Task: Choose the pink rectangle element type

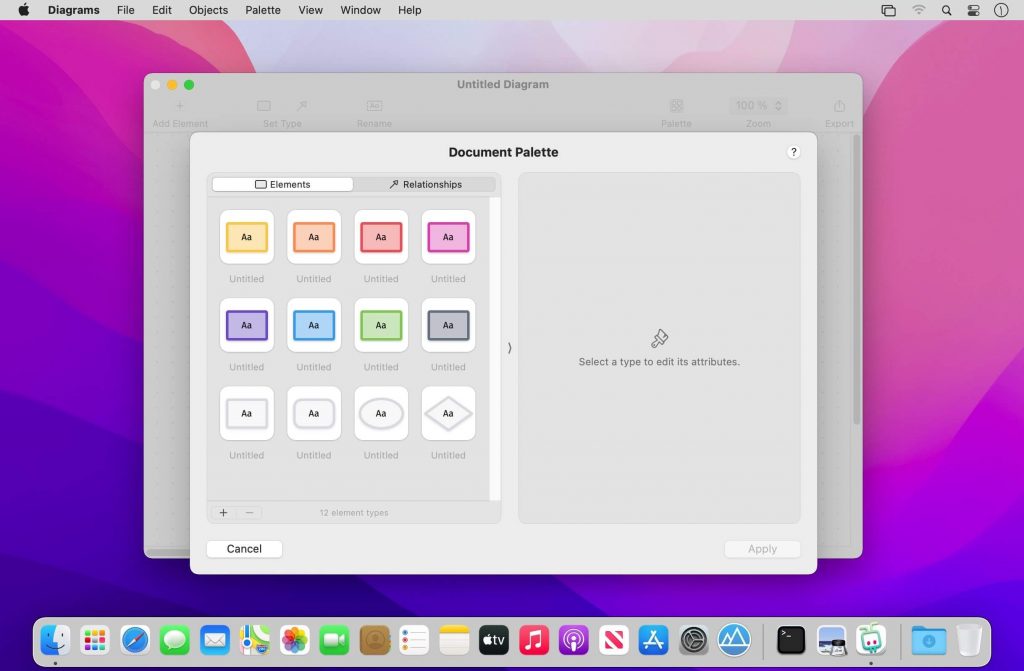Action: (448, 237)
